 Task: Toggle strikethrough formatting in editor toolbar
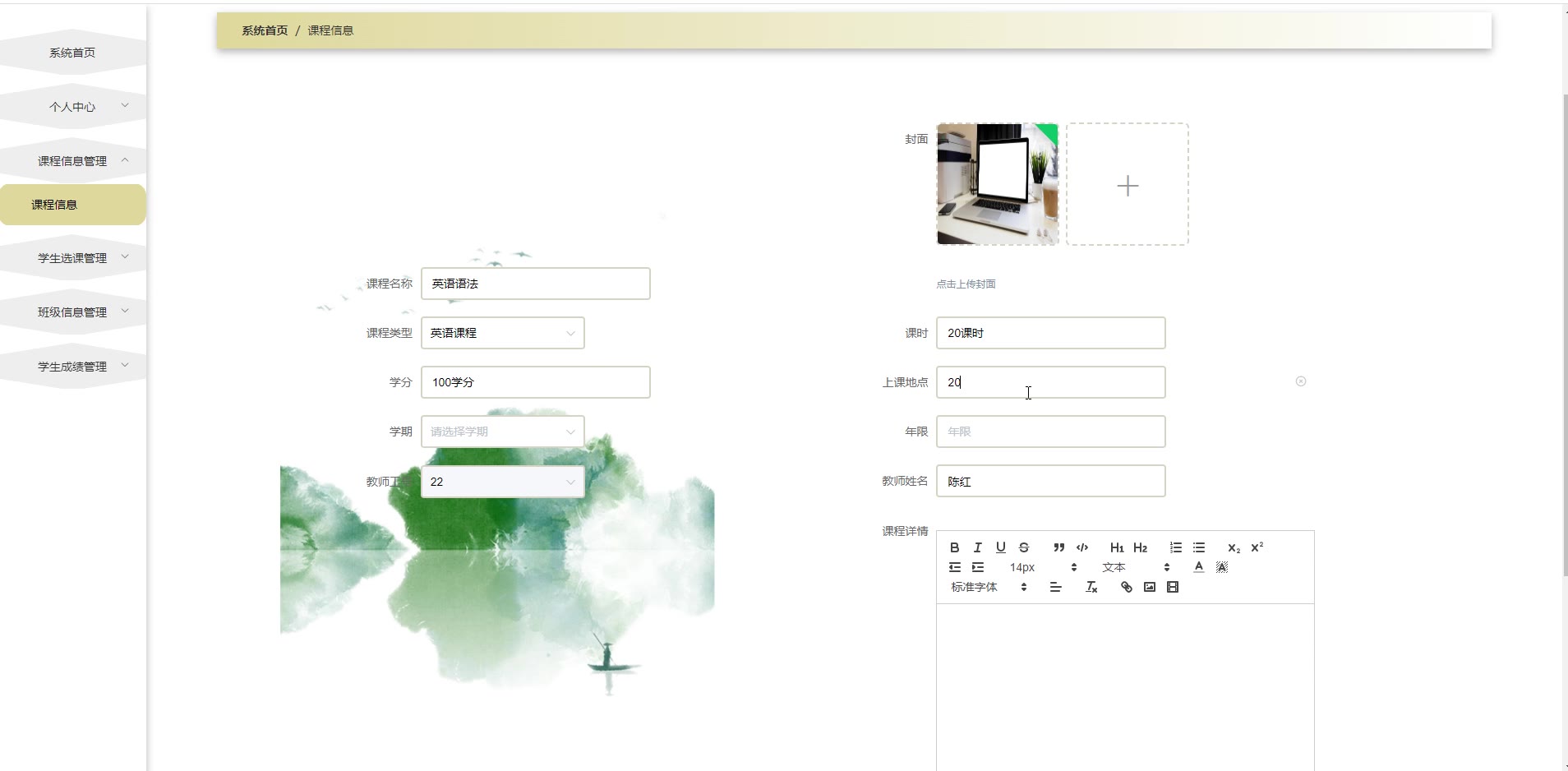click(1023, 547)
